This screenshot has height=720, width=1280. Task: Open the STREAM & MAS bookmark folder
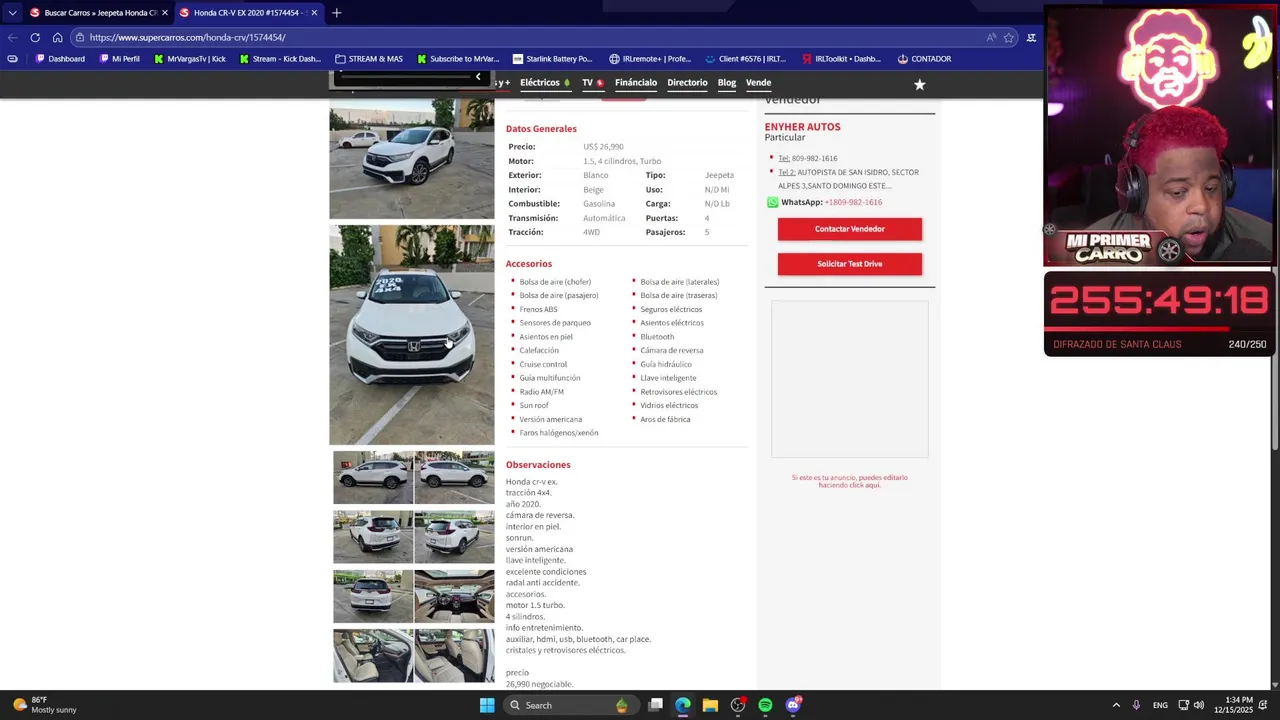369,59
